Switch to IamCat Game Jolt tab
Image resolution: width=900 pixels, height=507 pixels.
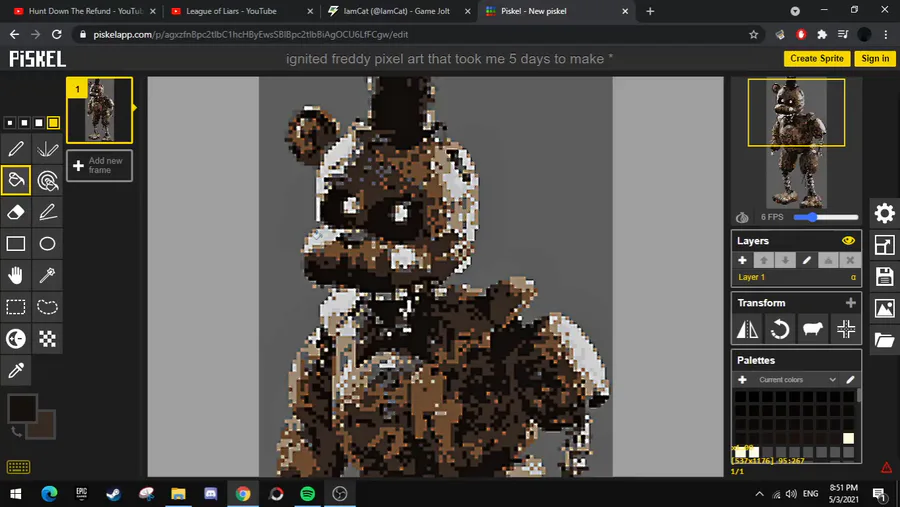398,11
